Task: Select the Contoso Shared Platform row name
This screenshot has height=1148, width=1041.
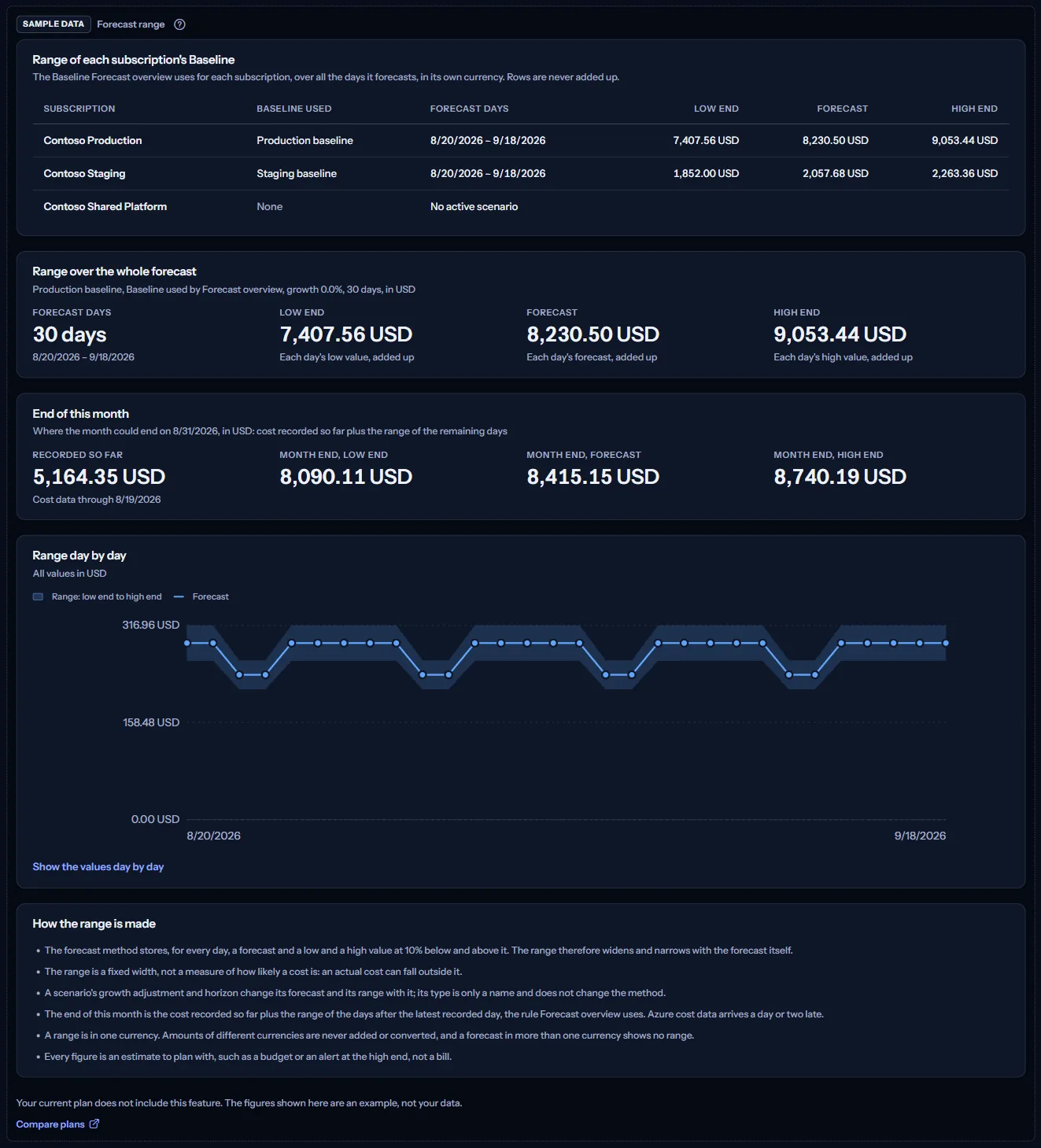Action: coord(105,206)
